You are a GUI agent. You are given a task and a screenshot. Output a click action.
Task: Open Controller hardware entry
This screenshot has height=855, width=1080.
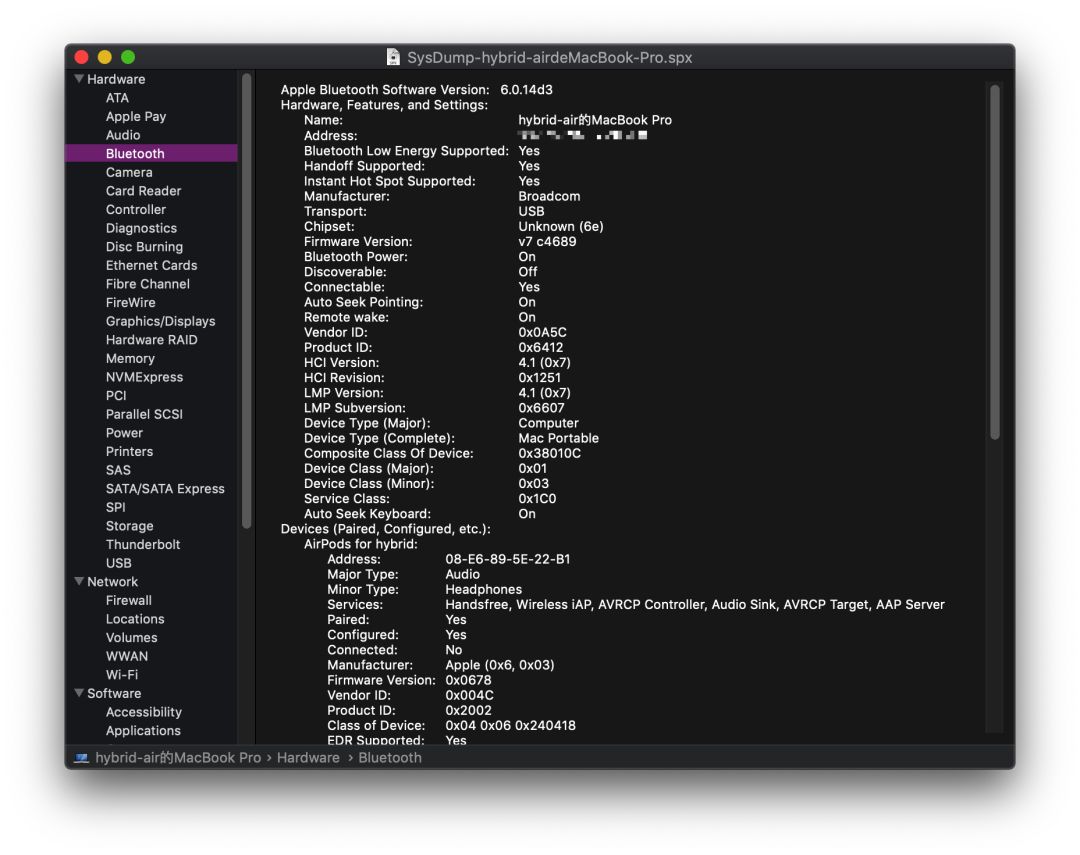coord(136,209)
